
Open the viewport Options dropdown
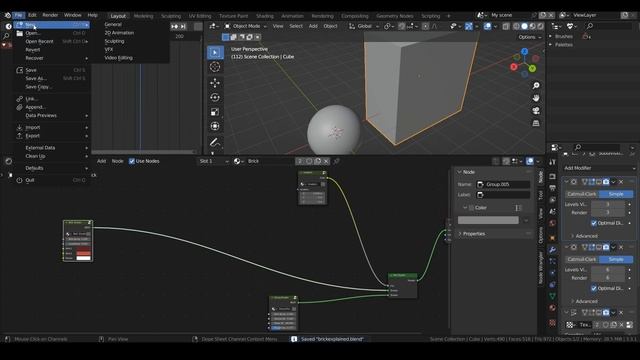tap(529, 37)
